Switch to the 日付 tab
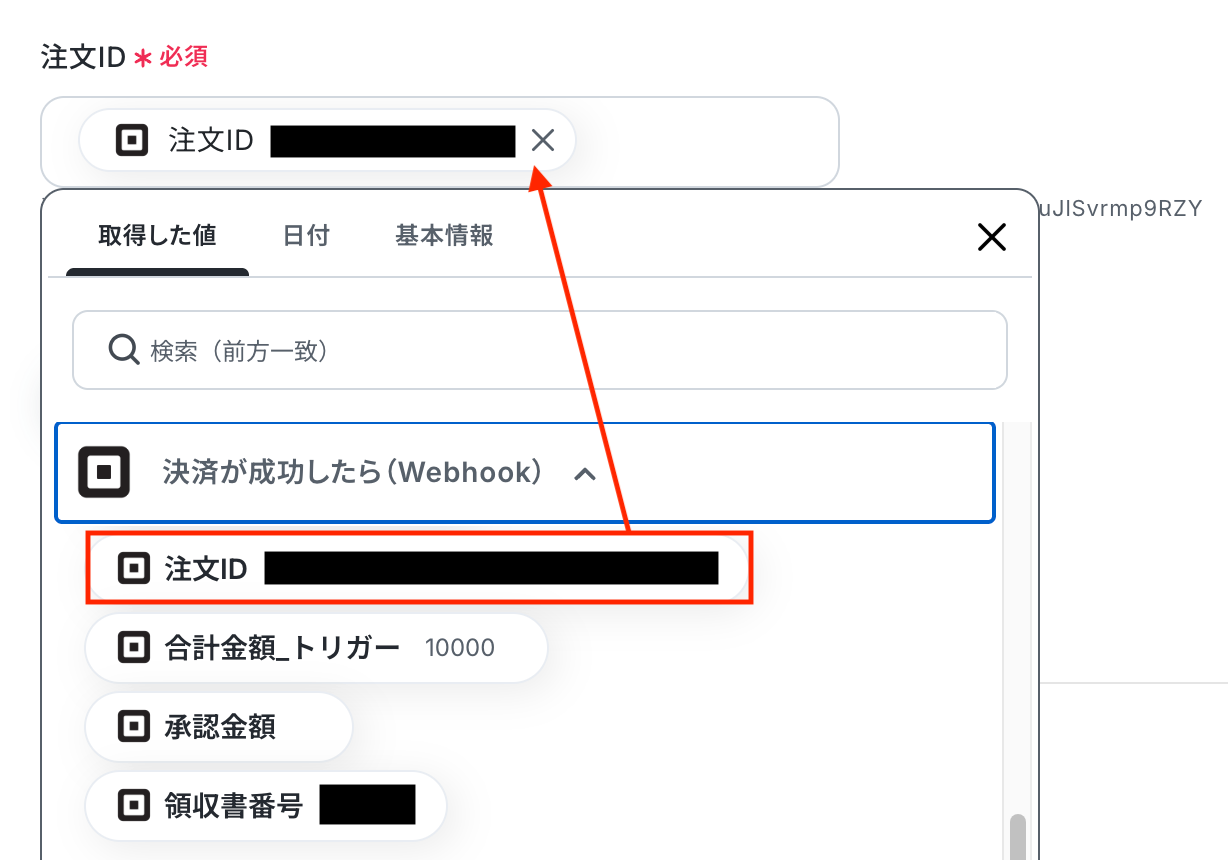1228x860 pixels. click(x=306, y=236)
